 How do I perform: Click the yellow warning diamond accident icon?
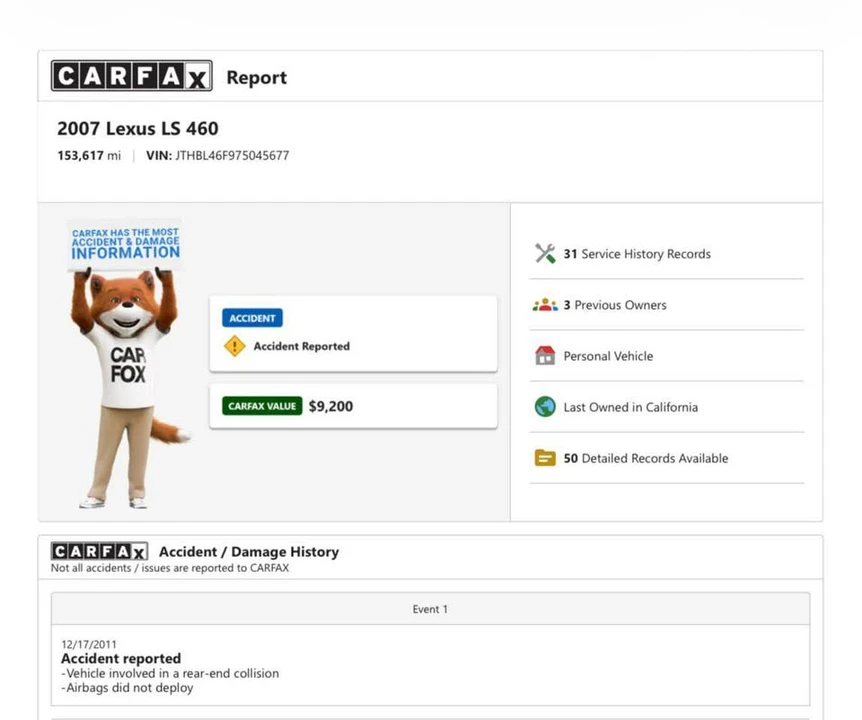235,346
